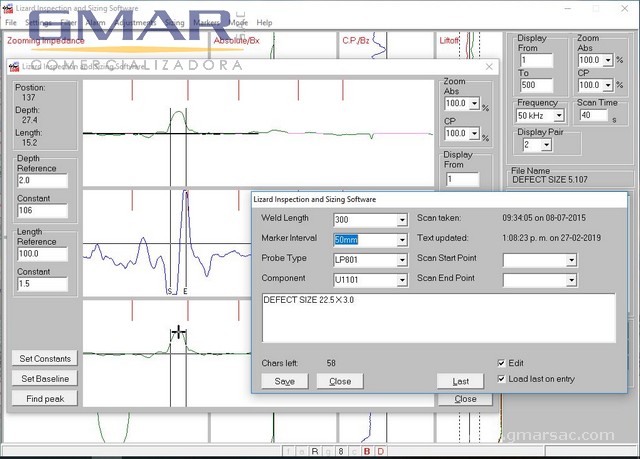This screenshot has height=459, width=640.
Task: Open the Marker Interval dropdown
Action: pyautogui.click(x=402, y=240)
